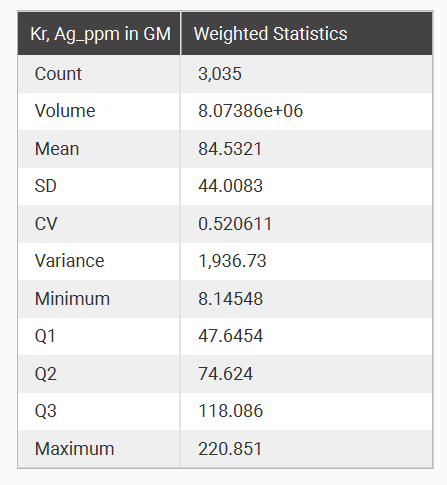Click the Weighted Statistics column header
The height and width of the screenshot is (485, 447).
270,34
